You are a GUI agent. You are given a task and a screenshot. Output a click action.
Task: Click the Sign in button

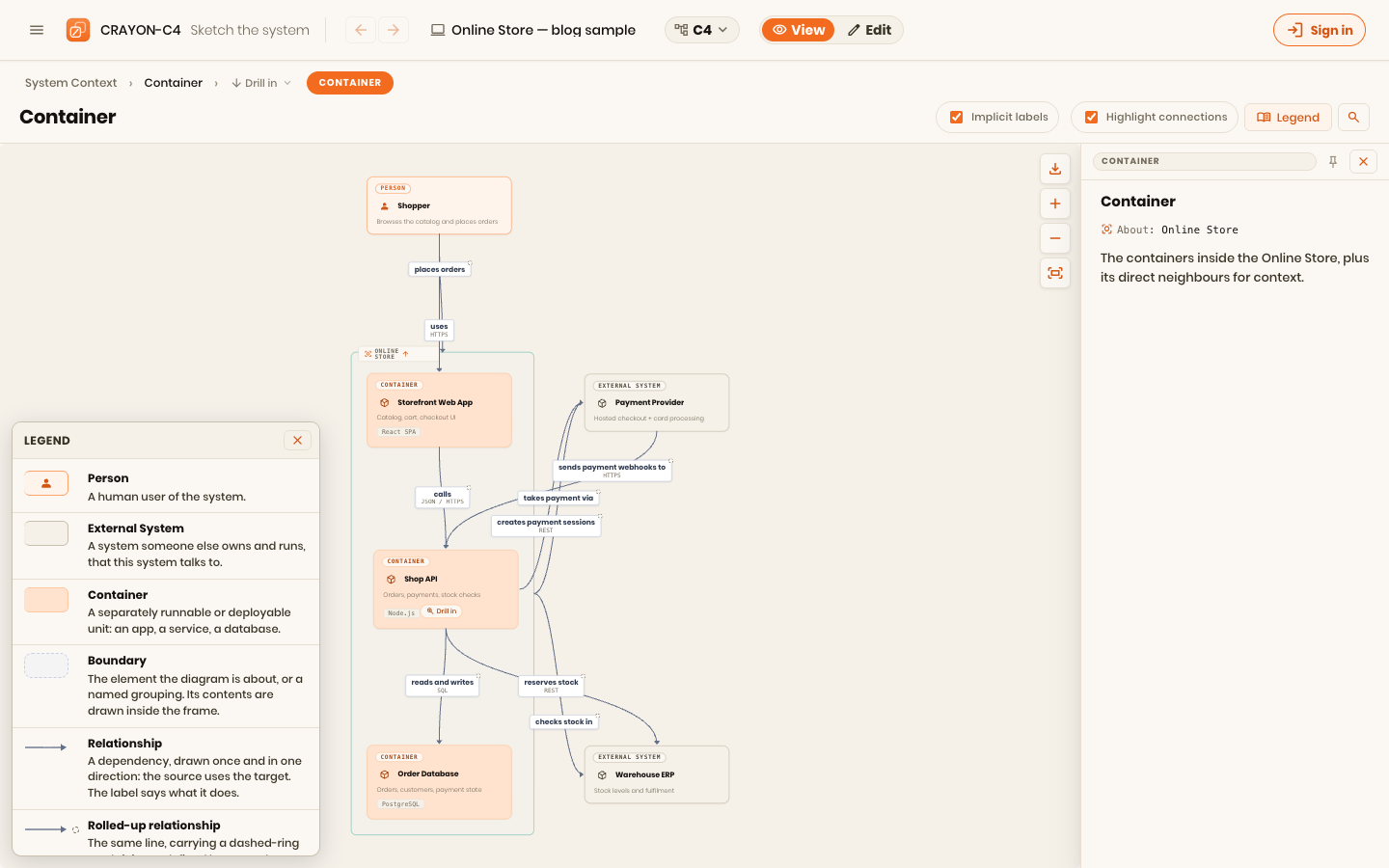coord(1320,30)
